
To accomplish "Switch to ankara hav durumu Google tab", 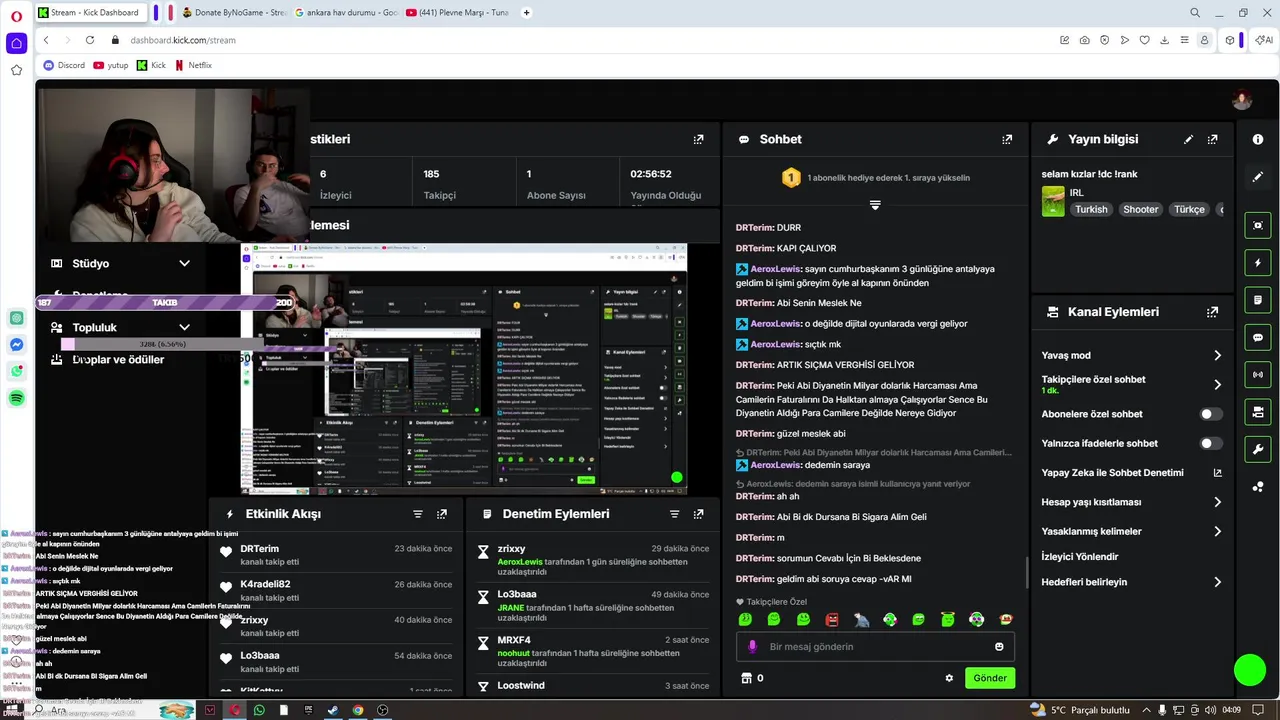I will tap(347, 13).
